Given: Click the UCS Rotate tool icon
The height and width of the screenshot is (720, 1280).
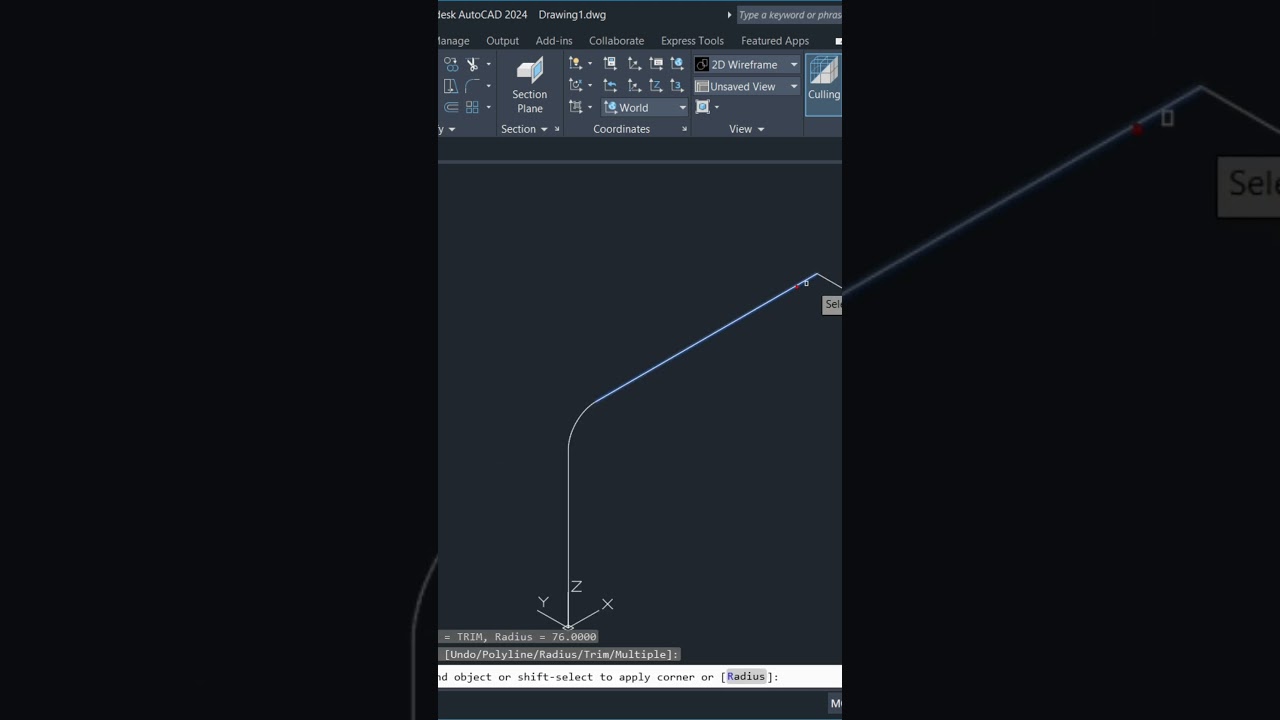Looking at the screenshot, I should pos(576,85).
